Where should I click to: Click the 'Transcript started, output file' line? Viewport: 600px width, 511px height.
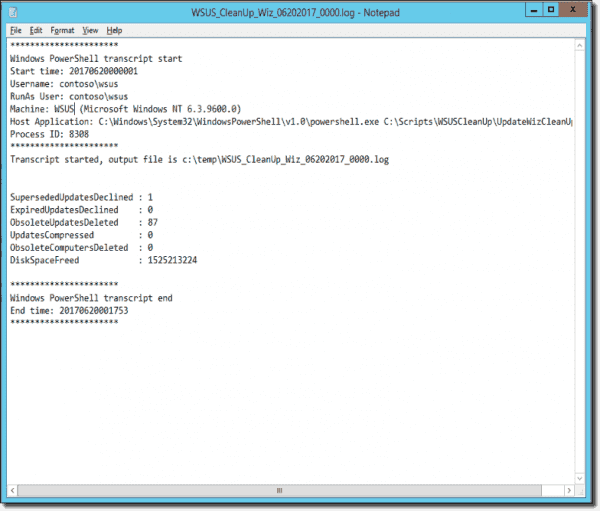tap(199, 159)
